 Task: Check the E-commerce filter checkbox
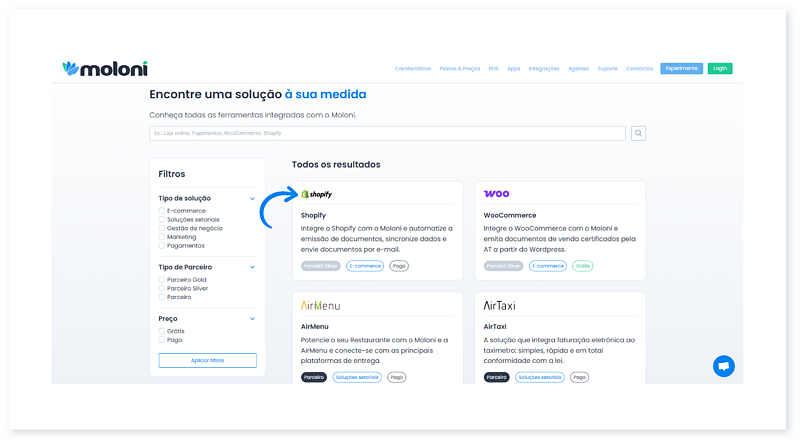click(x=162, y=211)
